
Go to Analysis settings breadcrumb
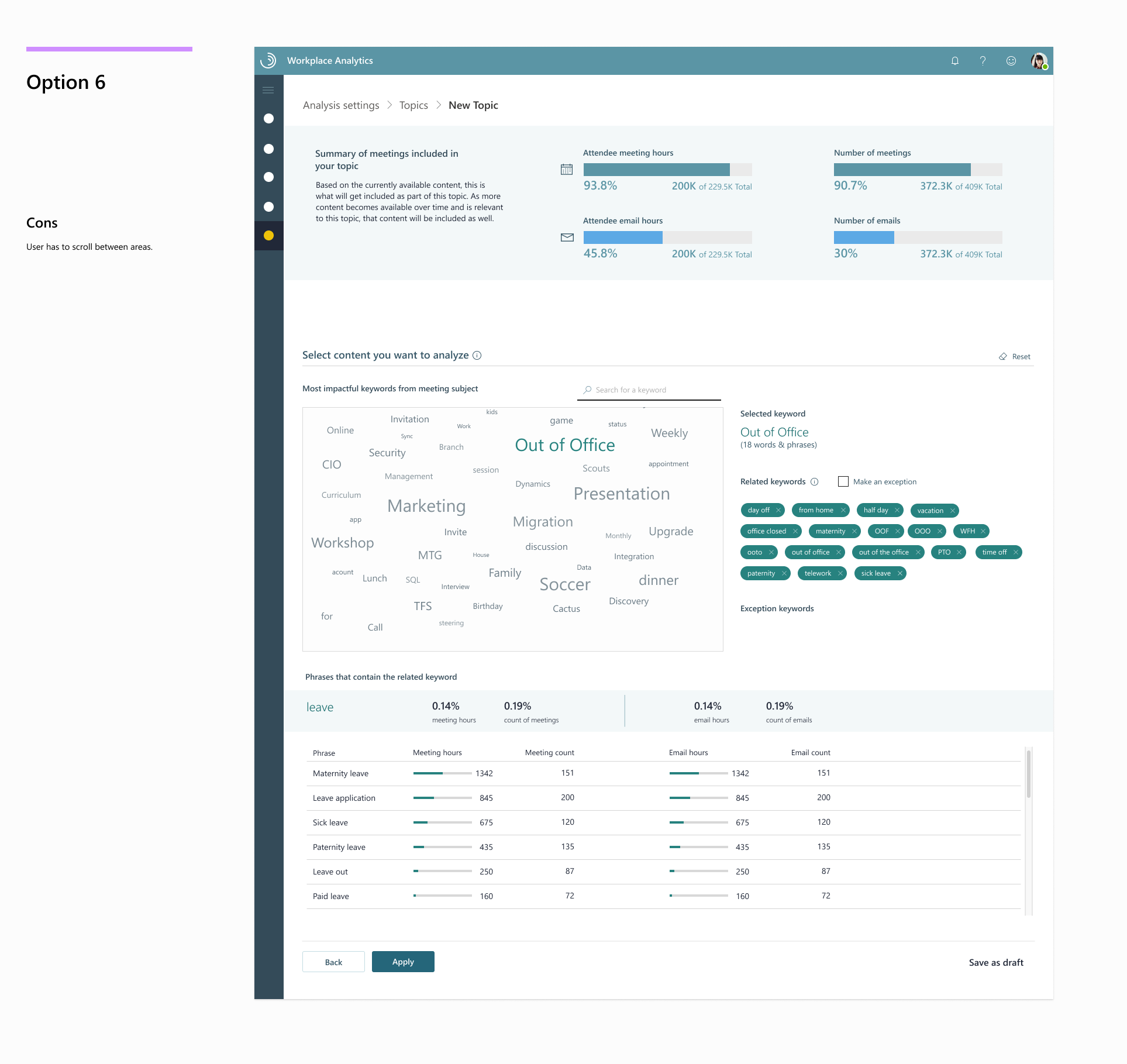pos(340,105)
